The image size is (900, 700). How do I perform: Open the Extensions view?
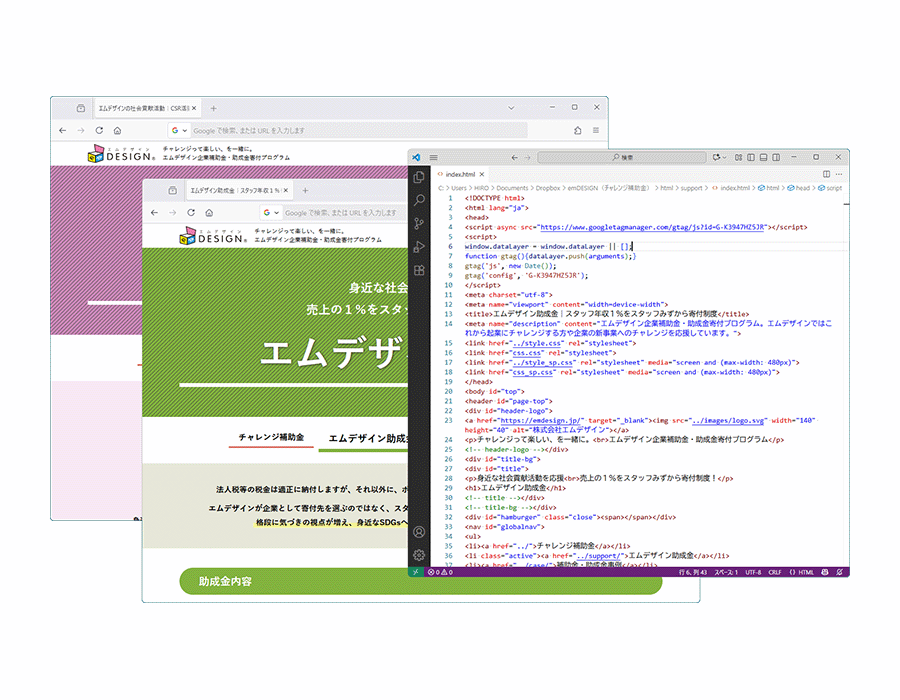click(420, 270)
